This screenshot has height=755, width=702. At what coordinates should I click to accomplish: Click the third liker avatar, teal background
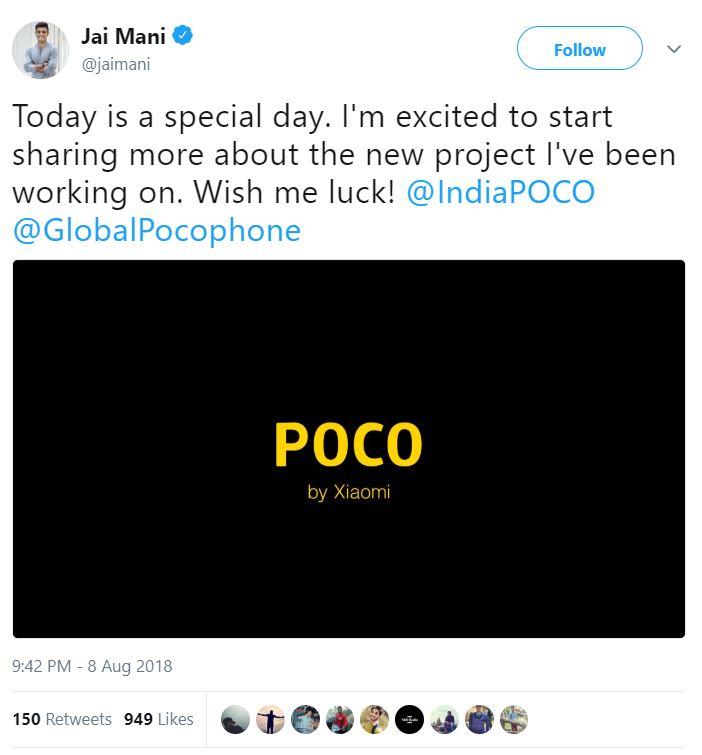click(305, 719)
